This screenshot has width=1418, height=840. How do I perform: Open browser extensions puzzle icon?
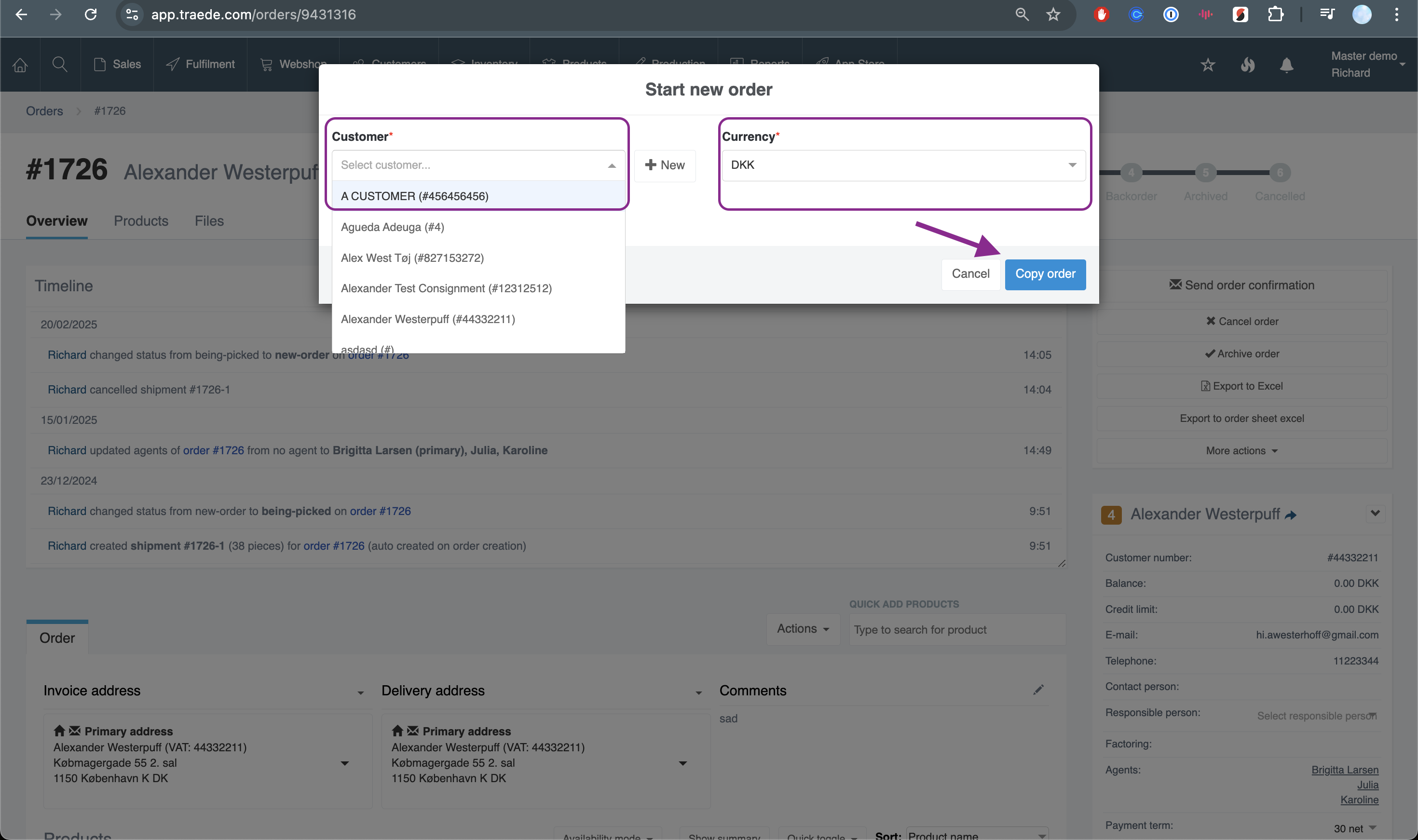coord(1275,15)
